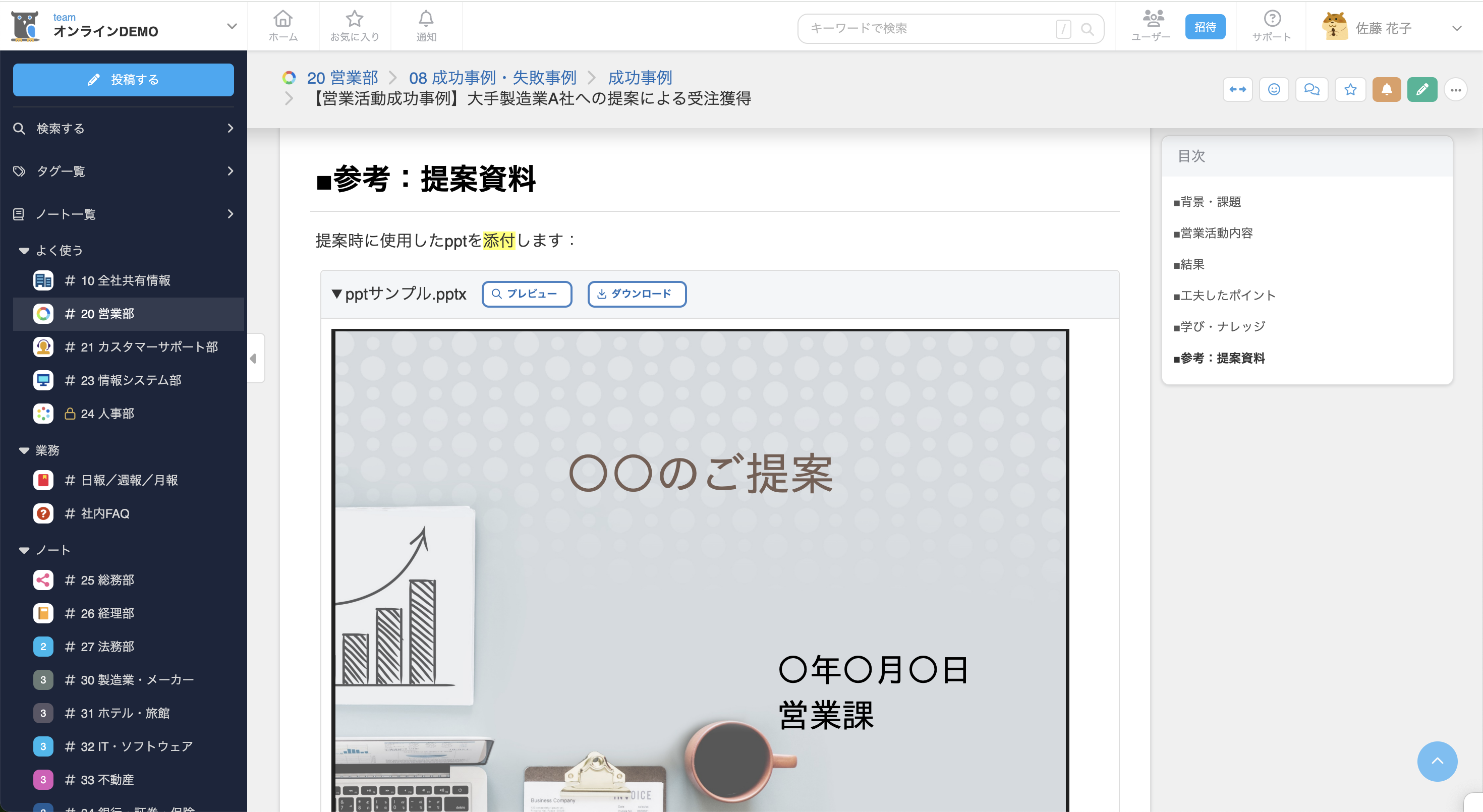Open the 社内FAQ question mark icon
This screenshot has width=1483, height=812.
click(x=43, y=513)
